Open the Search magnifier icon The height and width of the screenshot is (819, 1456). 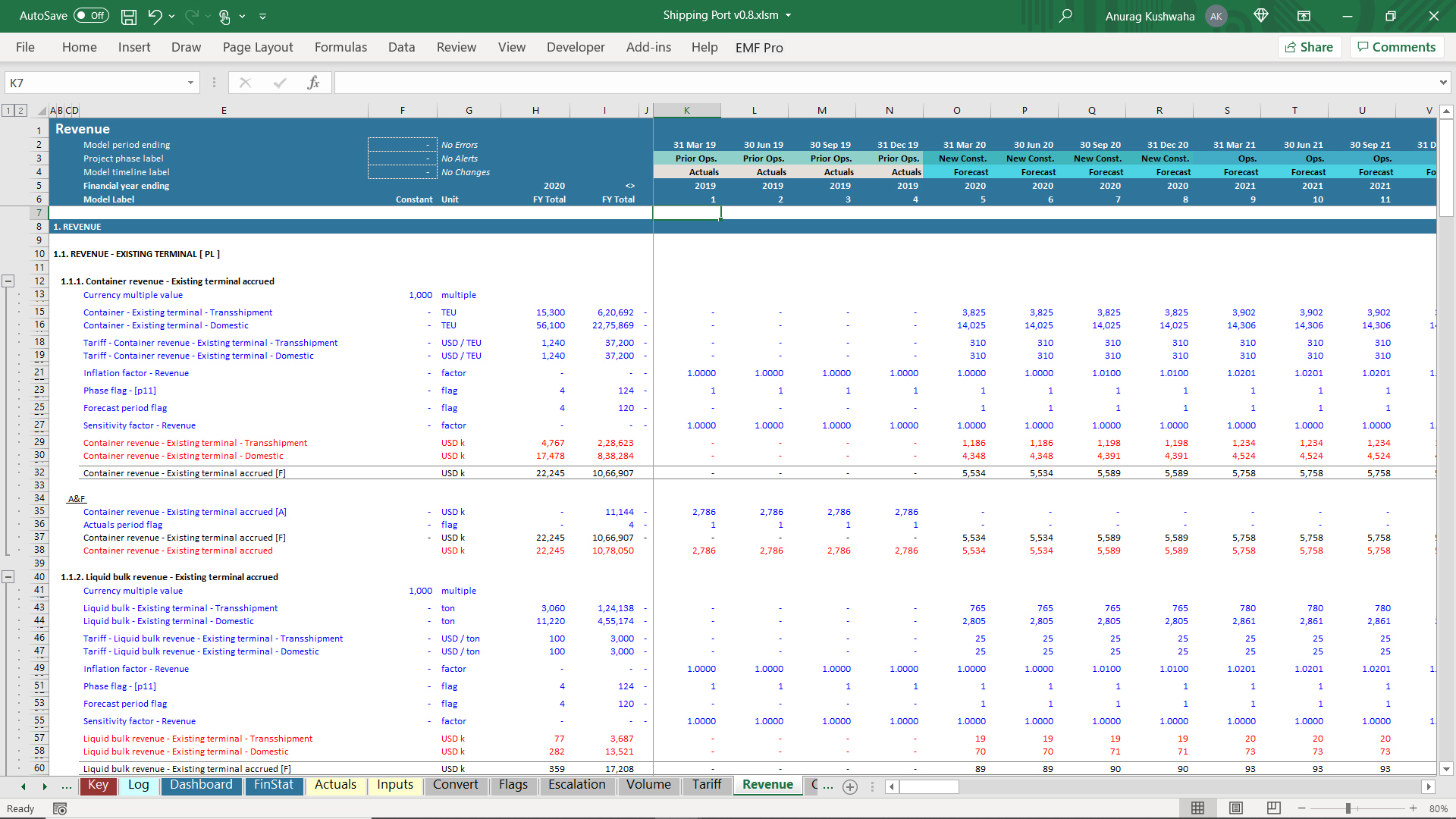(x=1065, y=16)
